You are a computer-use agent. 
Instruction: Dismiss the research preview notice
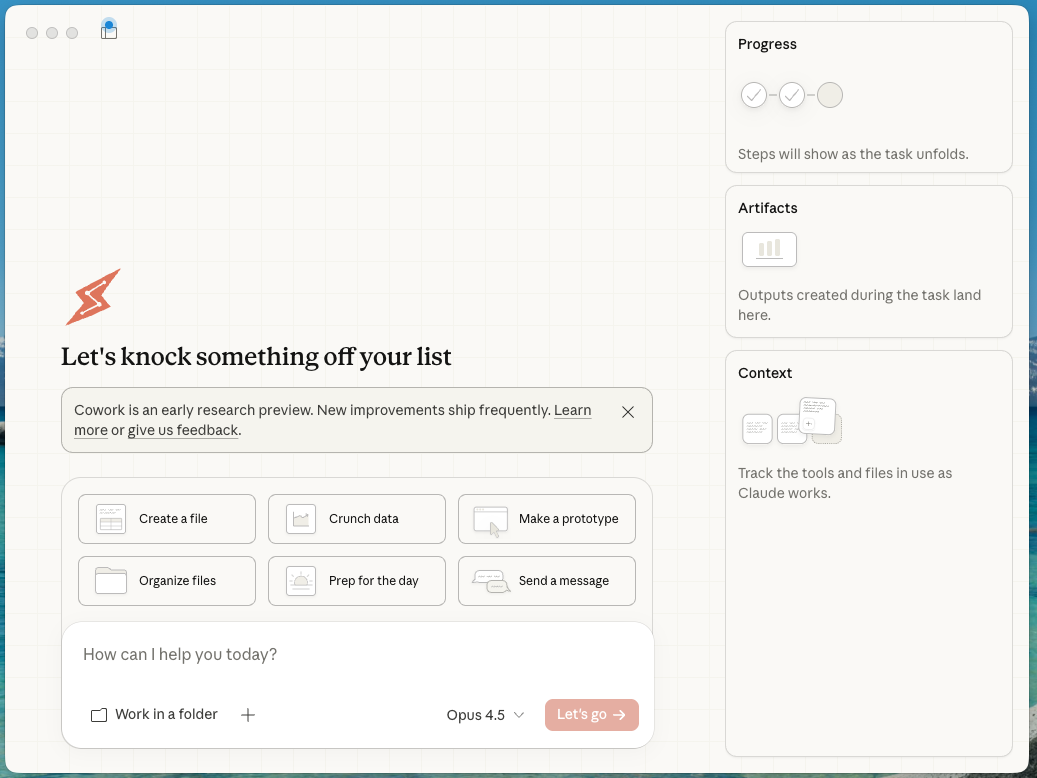click(628, 411)
